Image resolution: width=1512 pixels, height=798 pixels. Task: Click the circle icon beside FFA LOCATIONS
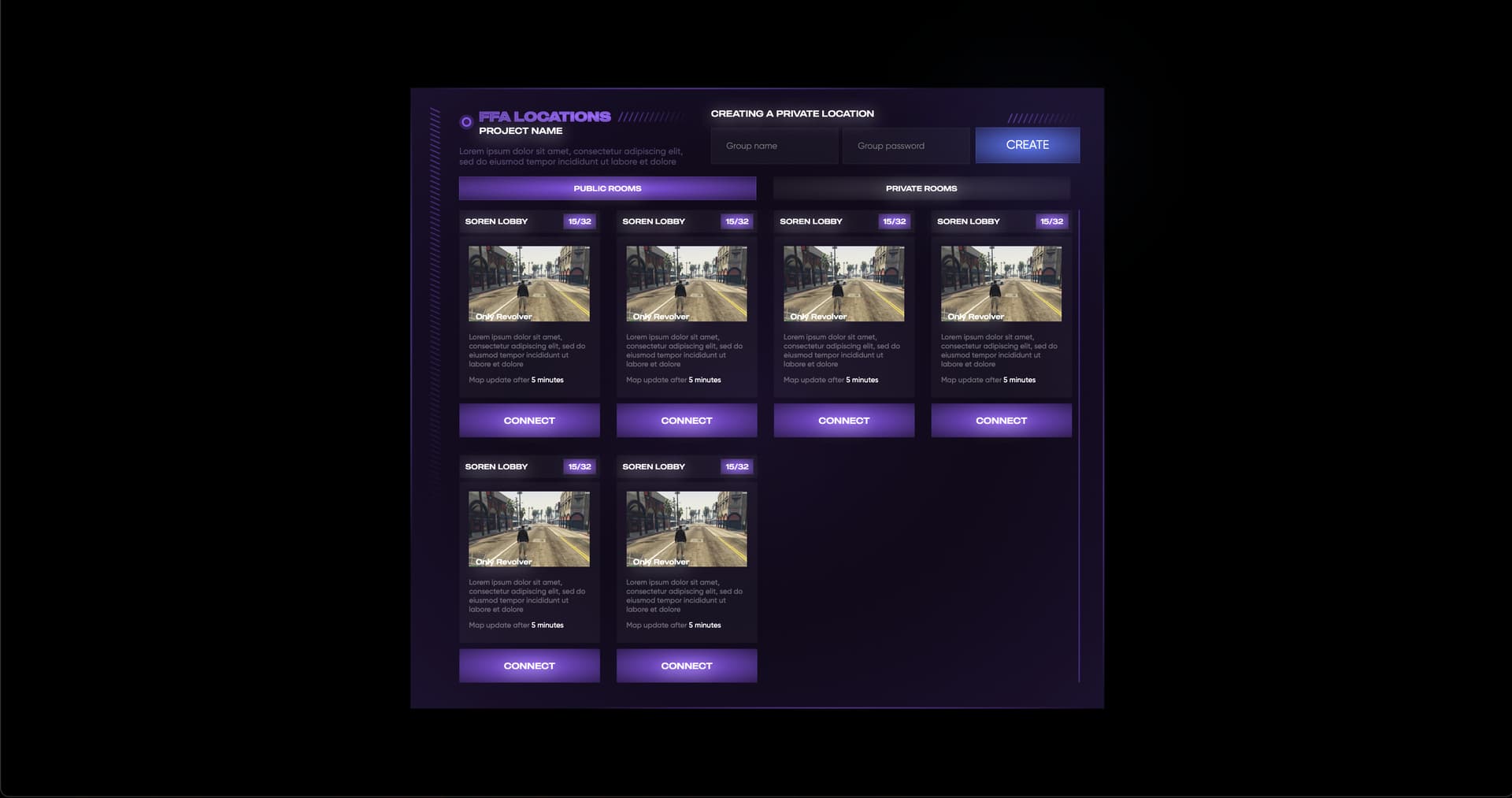coord(466,122)
